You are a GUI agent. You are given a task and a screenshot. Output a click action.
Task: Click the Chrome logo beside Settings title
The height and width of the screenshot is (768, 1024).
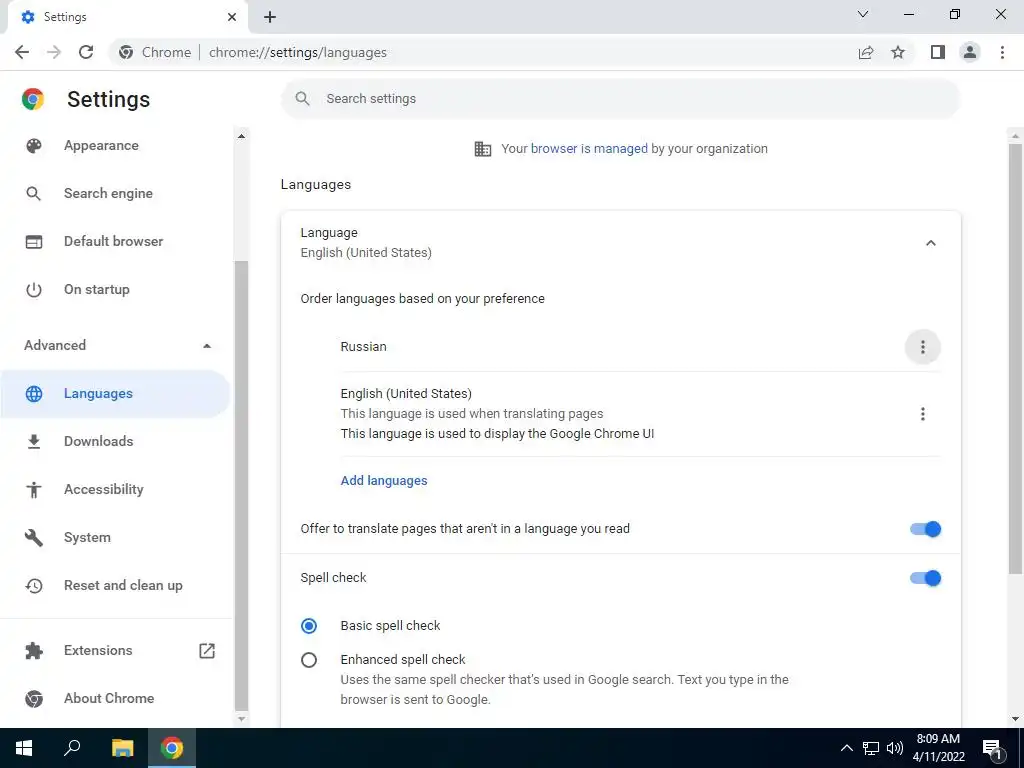point(33,99)
